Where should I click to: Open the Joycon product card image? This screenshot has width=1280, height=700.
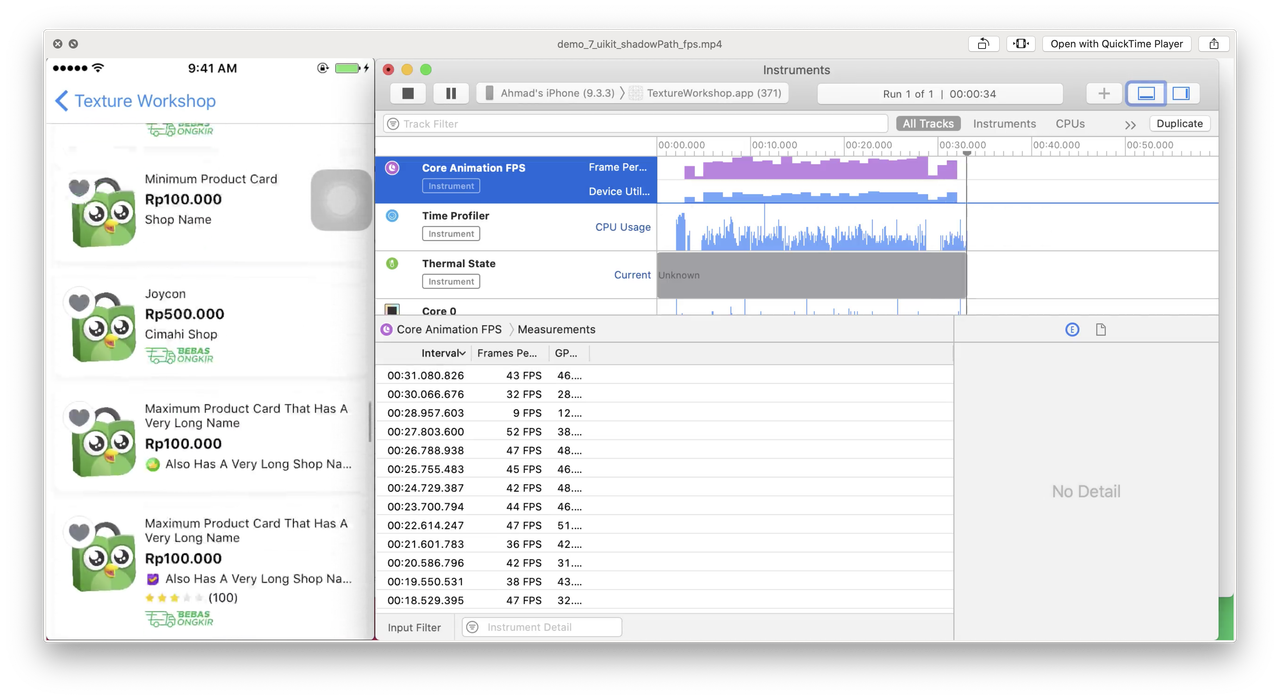104,327
